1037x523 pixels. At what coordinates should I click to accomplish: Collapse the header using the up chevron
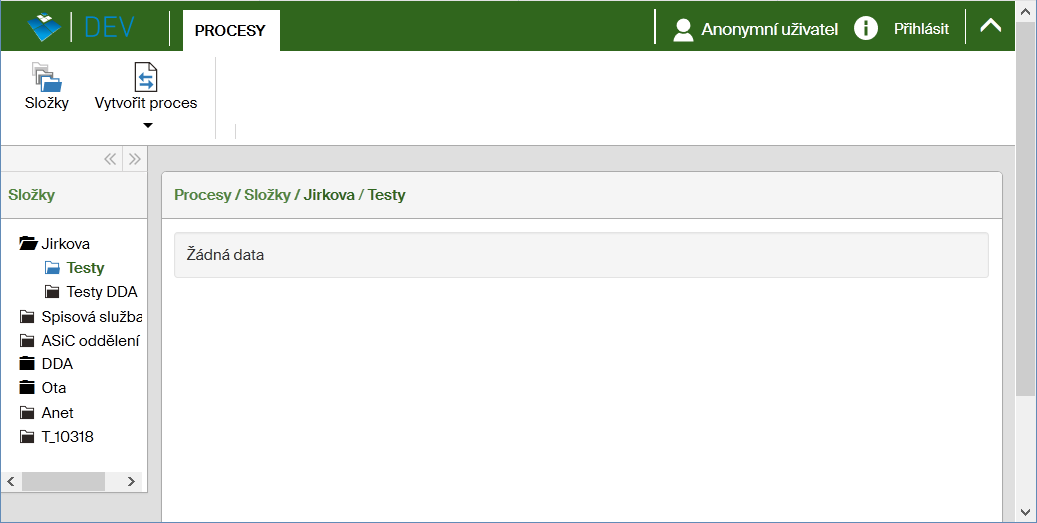[x=990, y=27]
